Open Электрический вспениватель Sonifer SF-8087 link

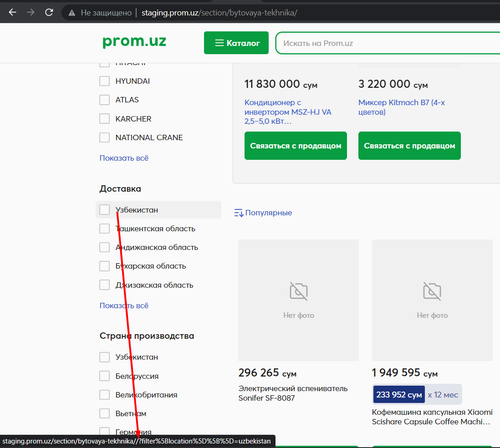click(293, 393)
